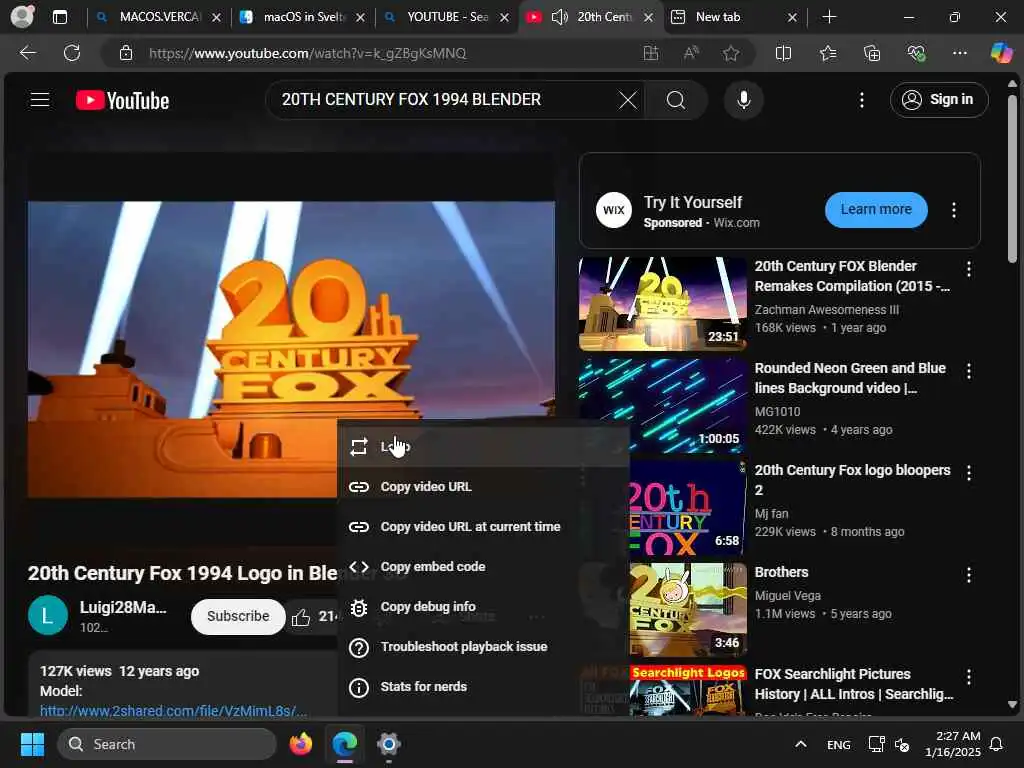
Task: Open the Brothers video thumbnail
Action: 688,609
